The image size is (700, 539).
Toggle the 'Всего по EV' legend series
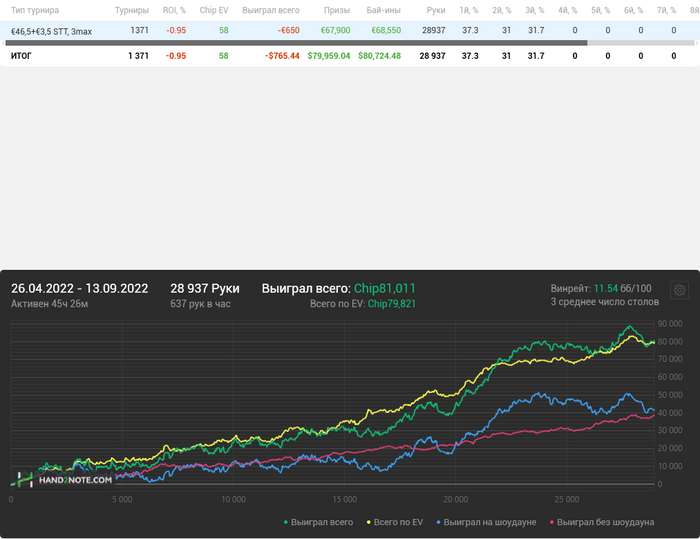(x=395, y=522)
